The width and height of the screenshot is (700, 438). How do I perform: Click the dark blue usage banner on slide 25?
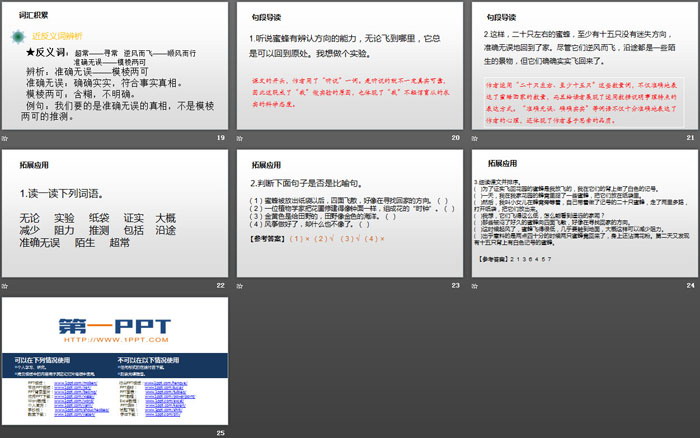114,364
